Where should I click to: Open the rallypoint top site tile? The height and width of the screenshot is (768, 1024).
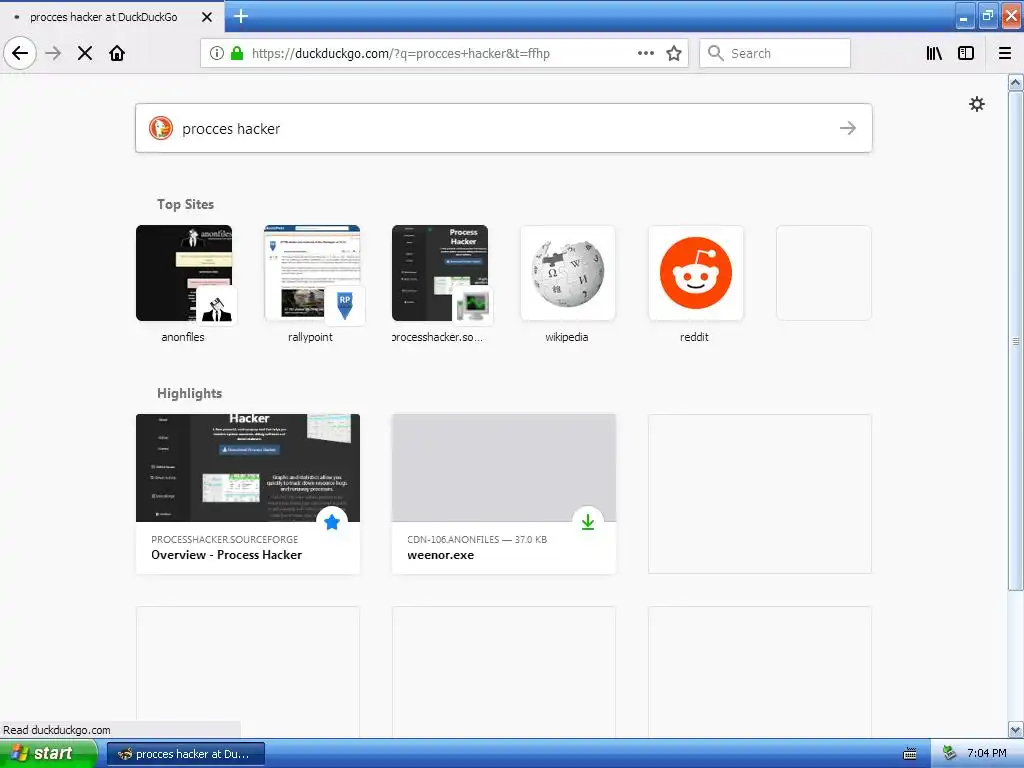pos(312,273)
